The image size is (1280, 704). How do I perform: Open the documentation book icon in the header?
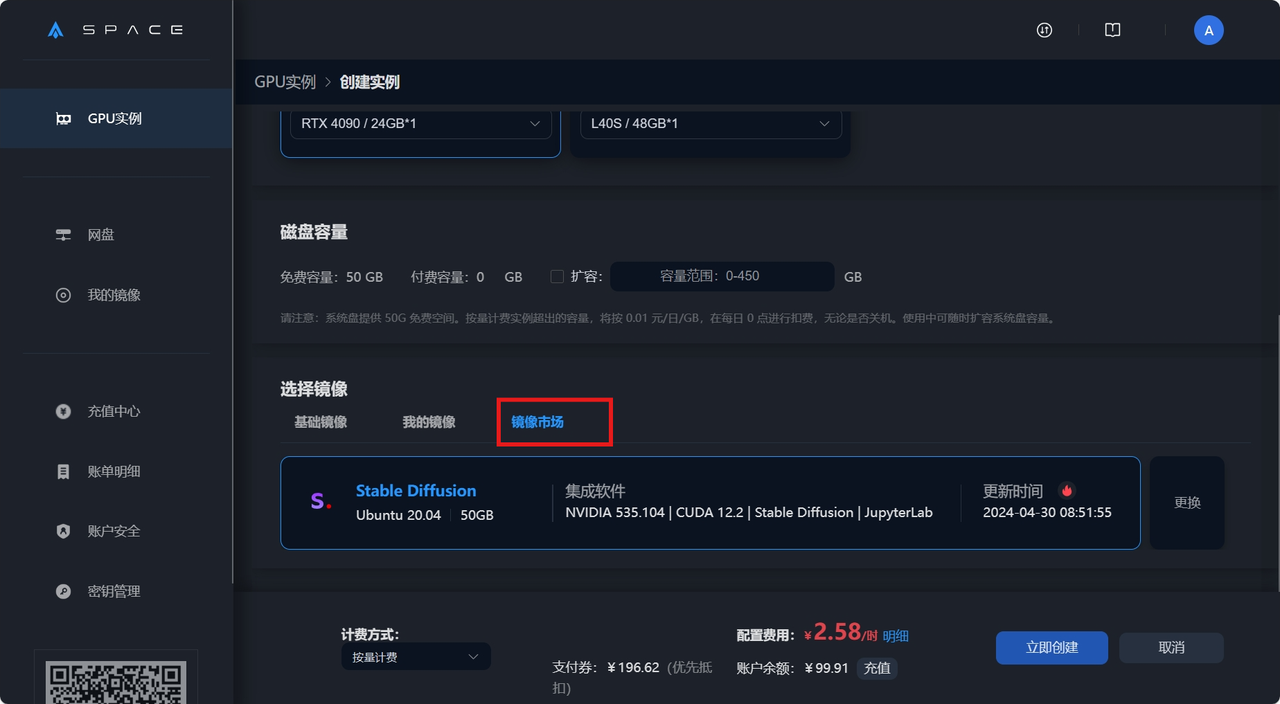tap(1112, 30)
